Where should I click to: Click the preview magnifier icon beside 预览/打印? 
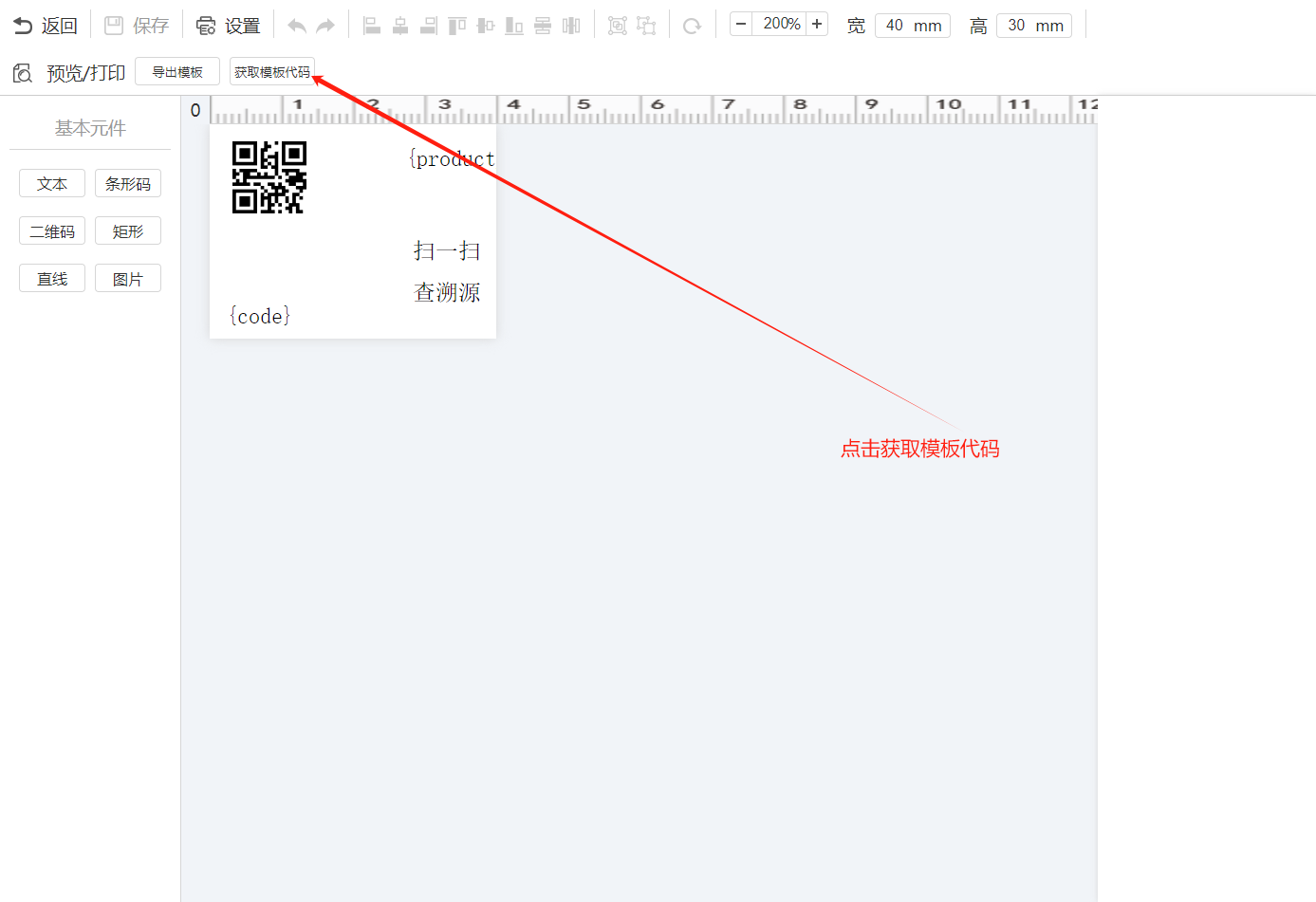23,73
